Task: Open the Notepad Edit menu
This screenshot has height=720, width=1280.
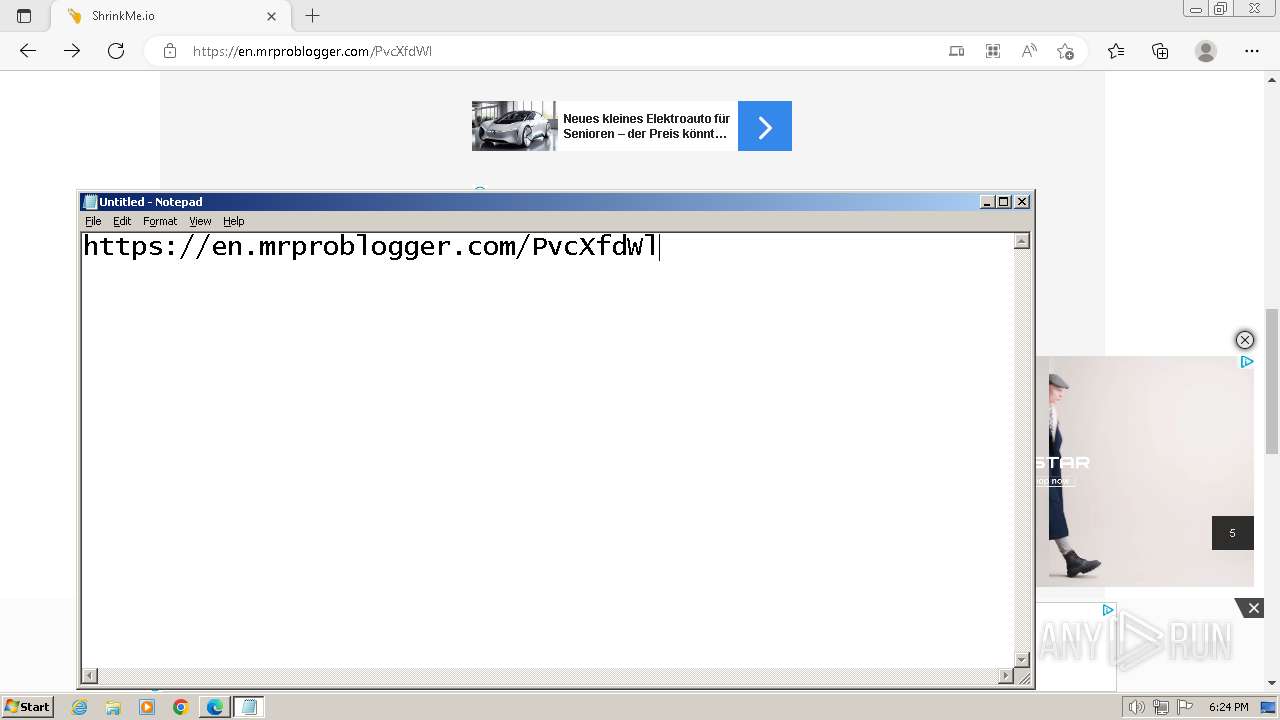Action: [122, 221]
